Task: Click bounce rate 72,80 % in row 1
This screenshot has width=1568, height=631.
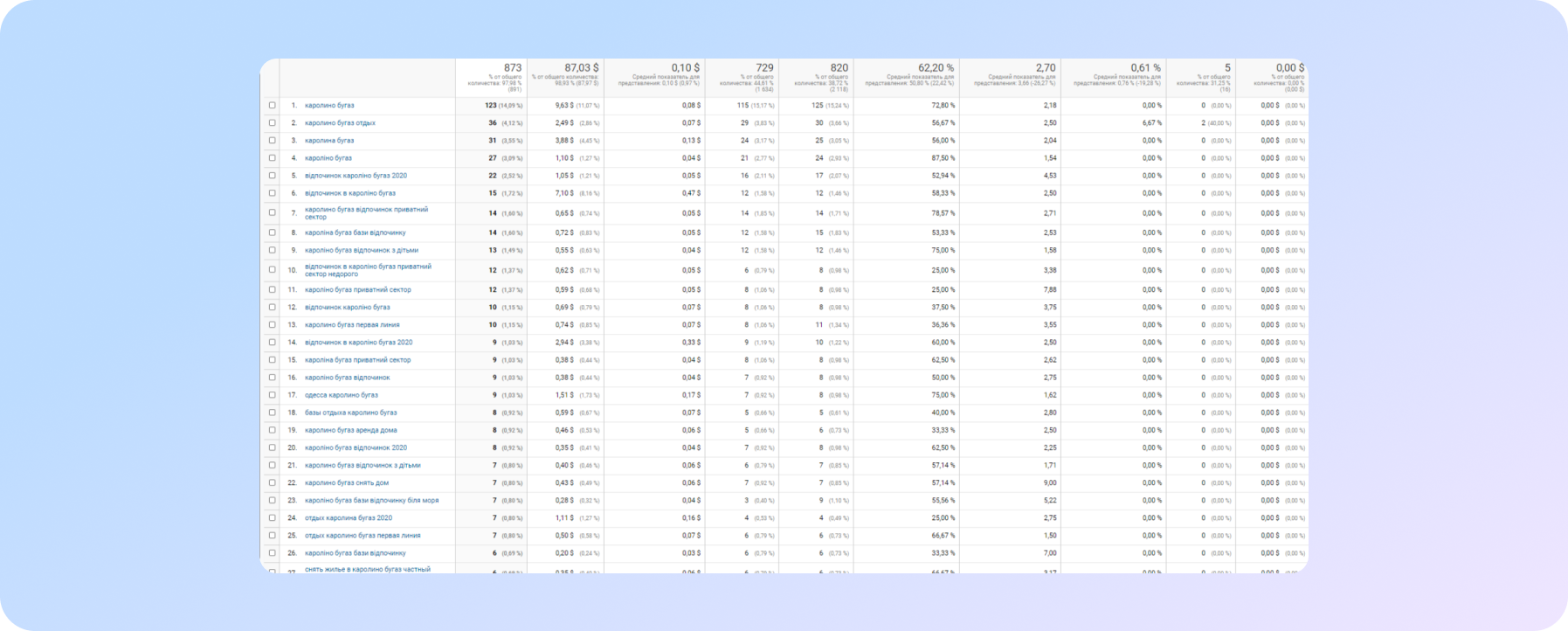Action: click(x=943, y=106)
